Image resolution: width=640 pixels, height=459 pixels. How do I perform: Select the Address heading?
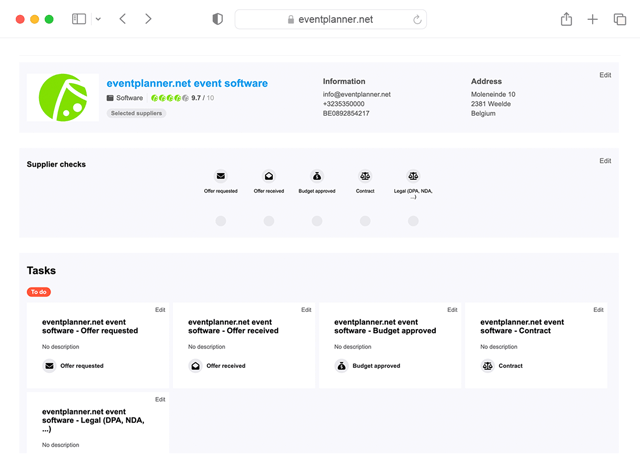486,81
